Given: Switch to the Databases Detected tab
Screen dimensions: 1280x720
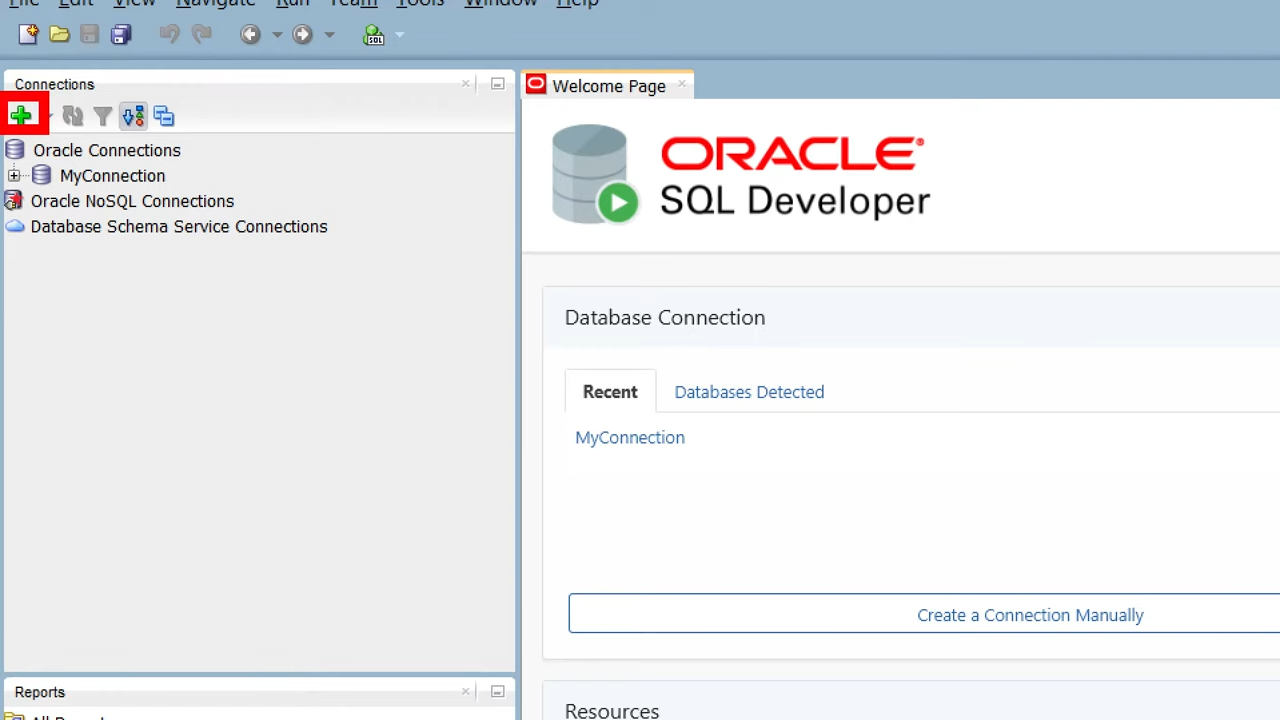Looking at the screenshot, I should 749,392.
